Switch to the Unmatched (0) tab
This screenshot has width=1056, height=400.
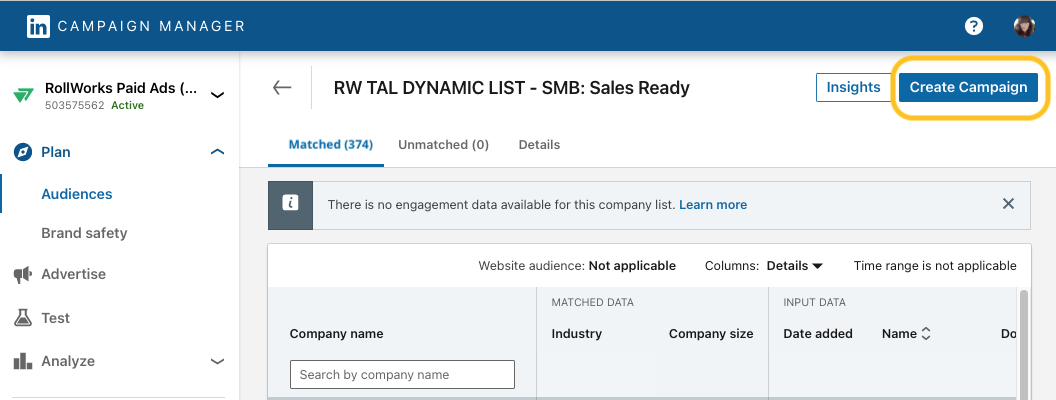tap(443, 145)
